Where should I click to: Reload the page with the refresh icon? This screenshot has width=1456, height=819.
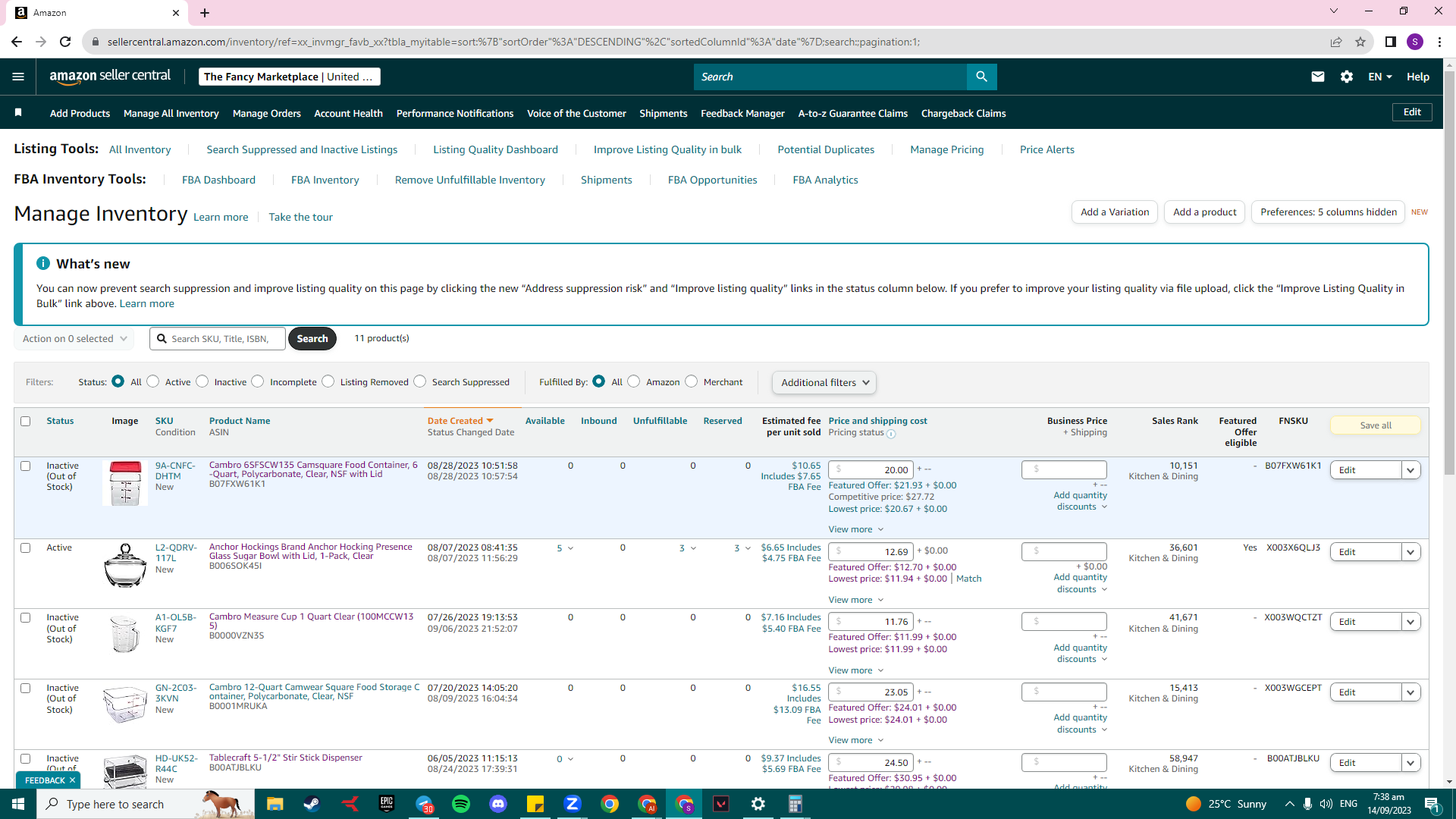tap(65, 42)
